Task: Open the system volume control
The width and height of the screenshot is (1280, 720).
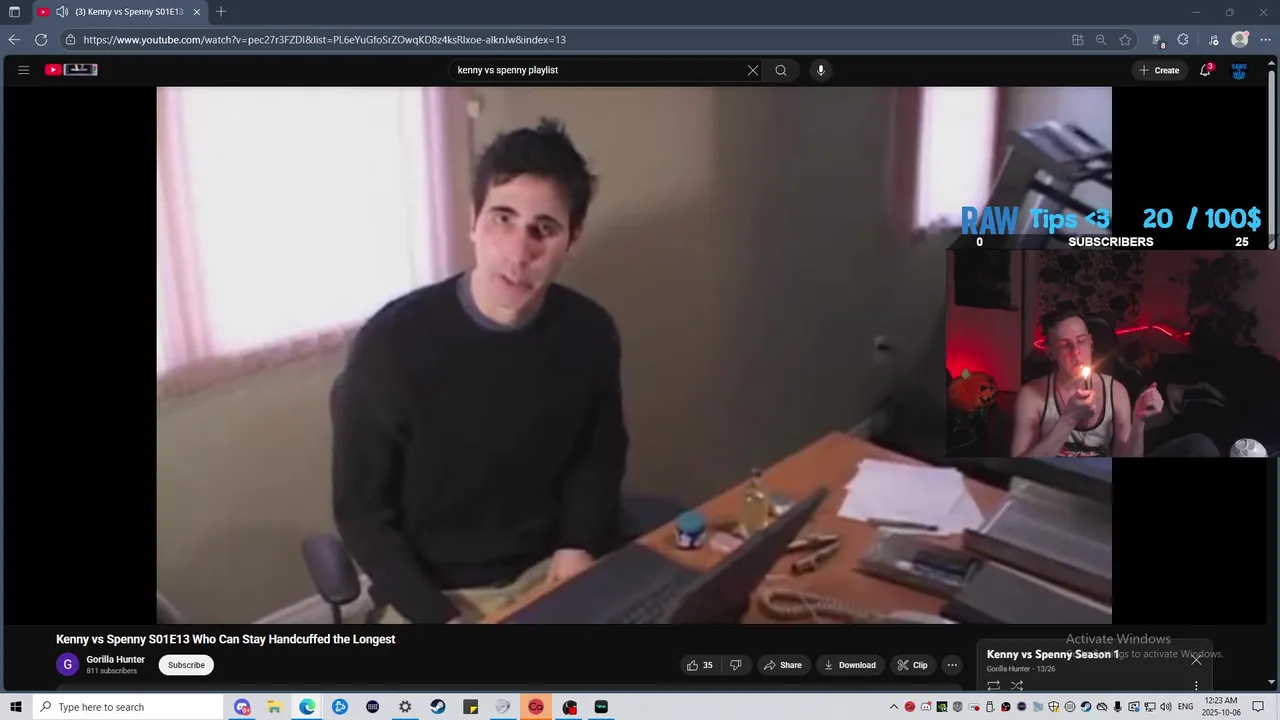Action: click(1166, 707)
